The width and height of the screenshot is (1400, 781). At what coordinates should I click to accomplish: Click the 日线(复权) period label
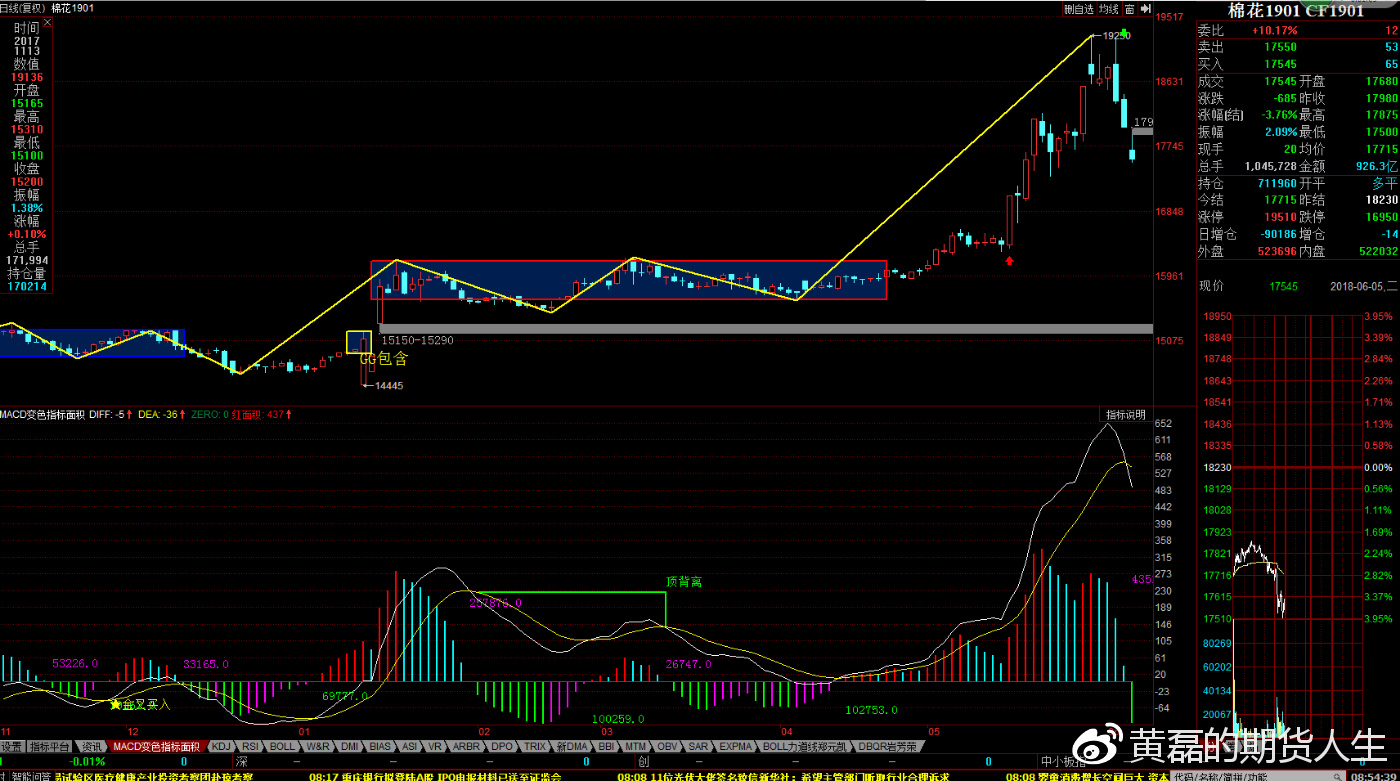point(23,7)
